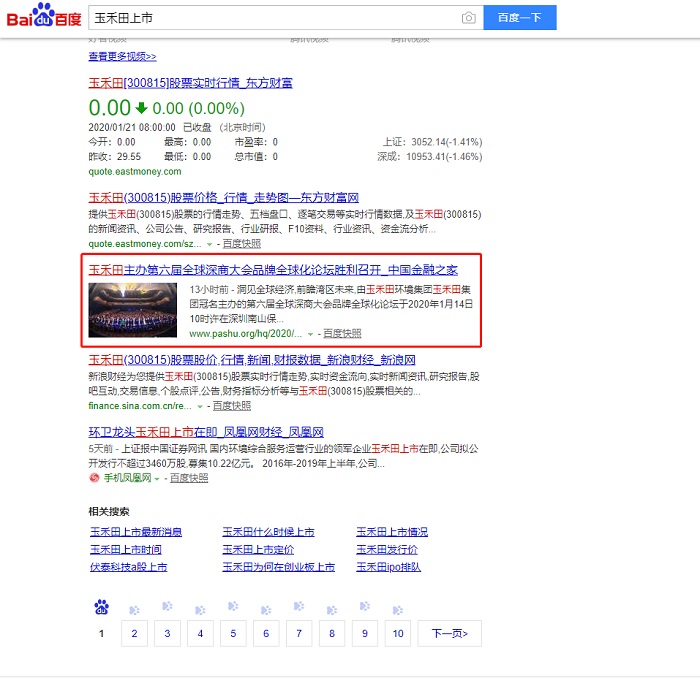Search related term 玉禾田为何在创业板上市

point(279,567)
